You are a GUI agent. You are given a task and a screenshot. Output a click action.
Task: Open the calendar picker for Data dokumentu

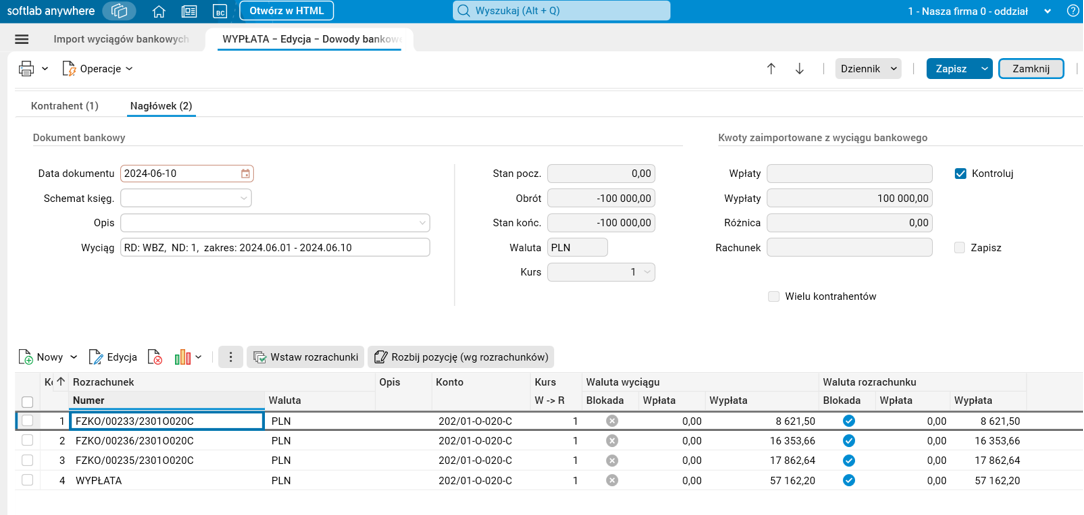(245, 174)
